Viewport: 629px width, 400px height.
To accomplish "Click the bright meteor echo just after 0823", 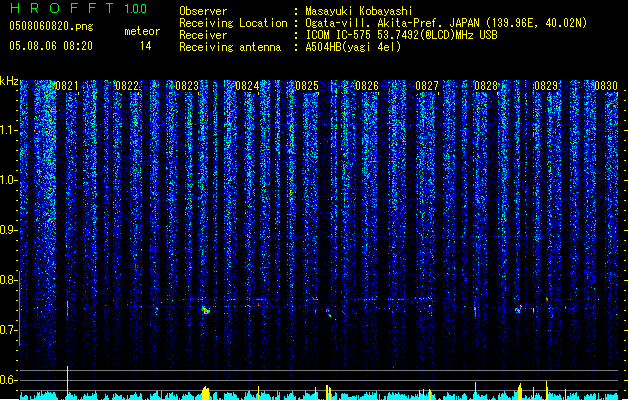I will click(205, 310).
